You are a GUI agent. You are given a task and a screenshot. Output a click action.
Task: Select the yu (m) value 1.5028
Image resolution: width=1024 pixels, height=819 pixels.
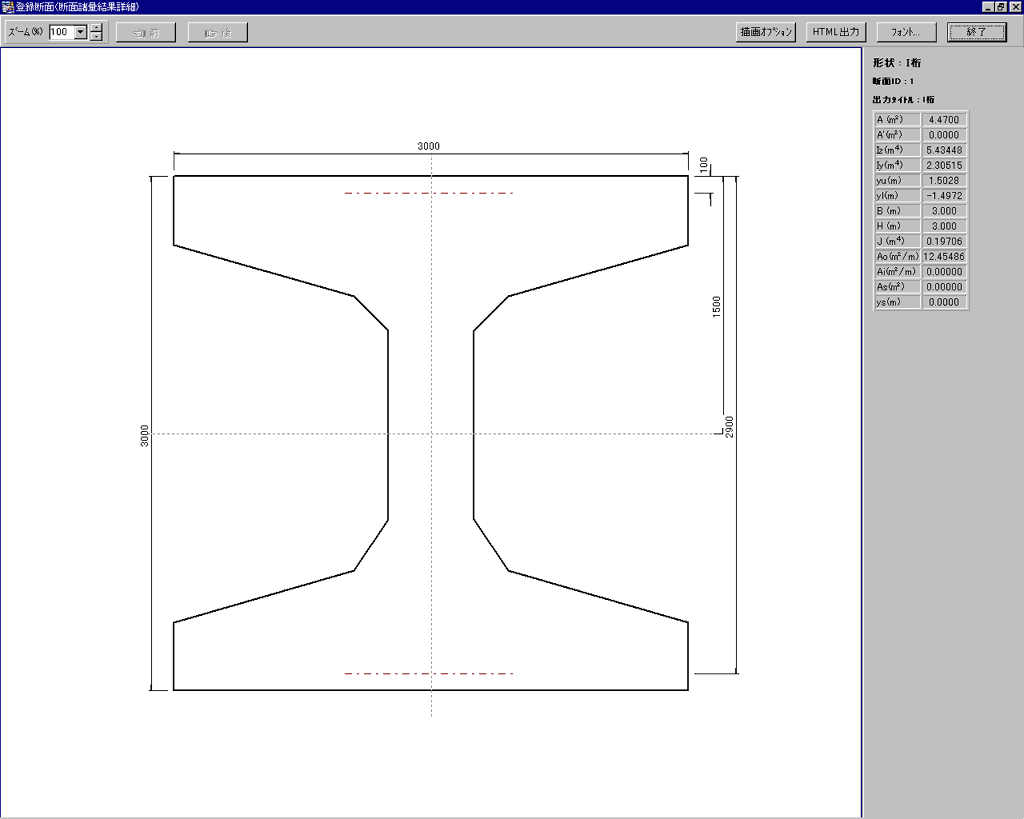point(944,181)
